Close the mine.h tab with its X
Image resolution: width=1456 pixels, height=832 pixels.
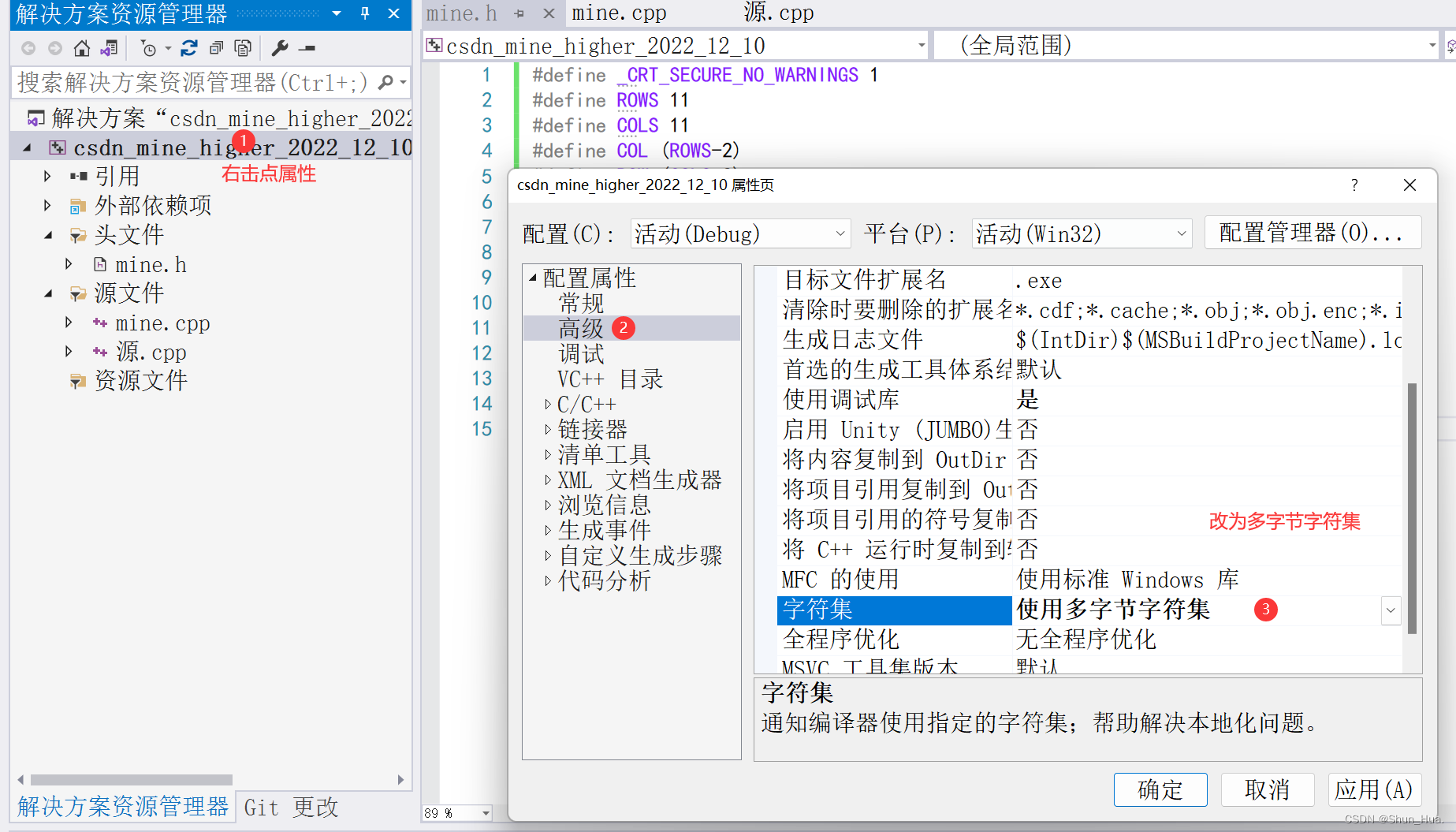pyautogui.click(x=549, y=13)
